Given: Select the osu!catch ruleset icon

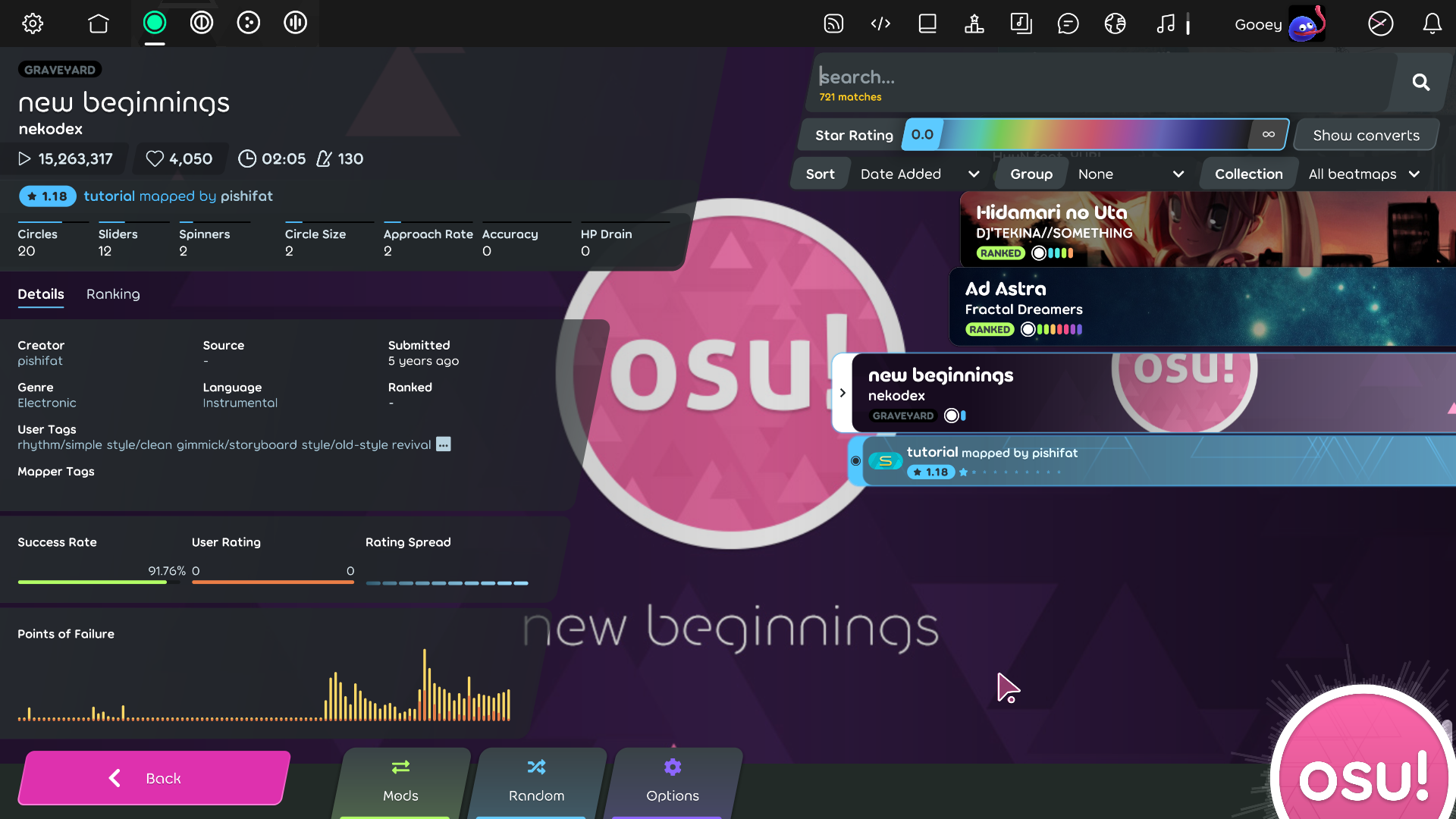Looking at the screenshot, I should tap(249, 23).
